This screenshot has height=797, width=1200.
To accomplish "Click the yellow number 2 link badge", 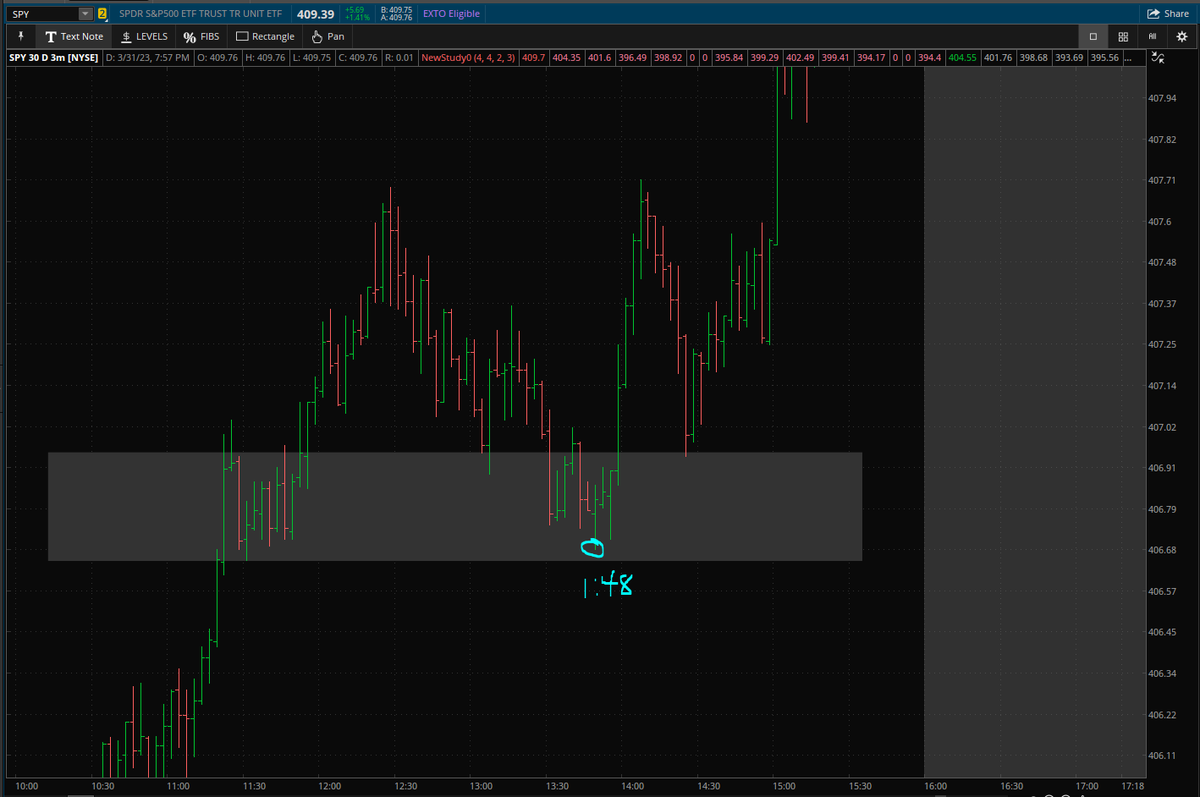I will tap(102, 14).
